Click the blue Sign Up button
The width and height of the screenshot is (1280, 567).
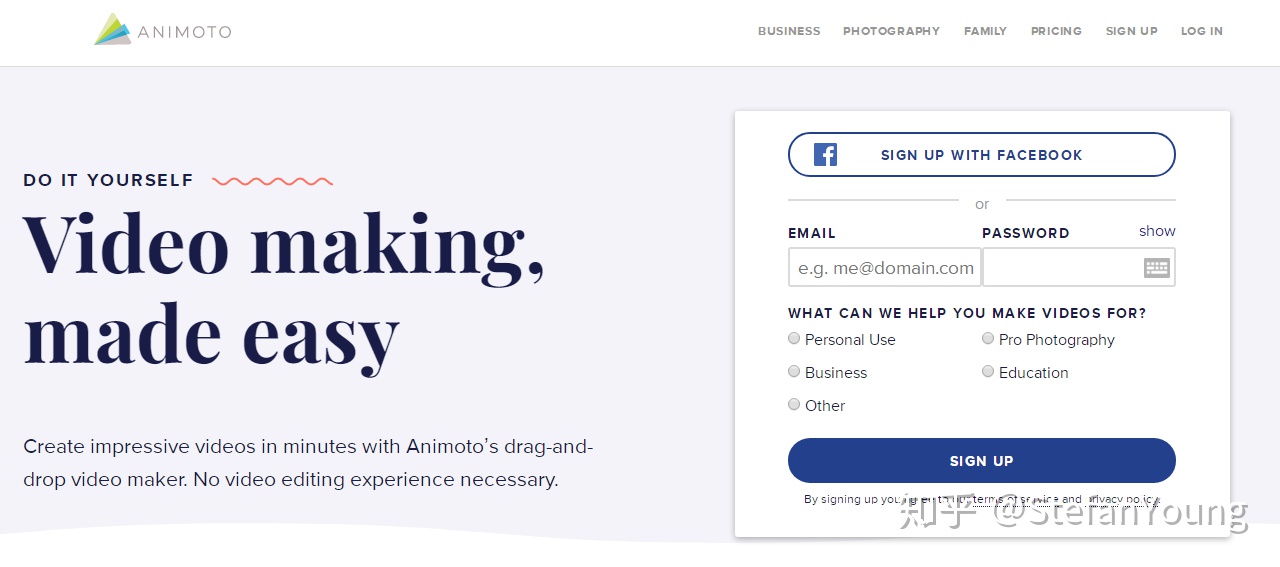pyautogui.click(x=982, y=461)
